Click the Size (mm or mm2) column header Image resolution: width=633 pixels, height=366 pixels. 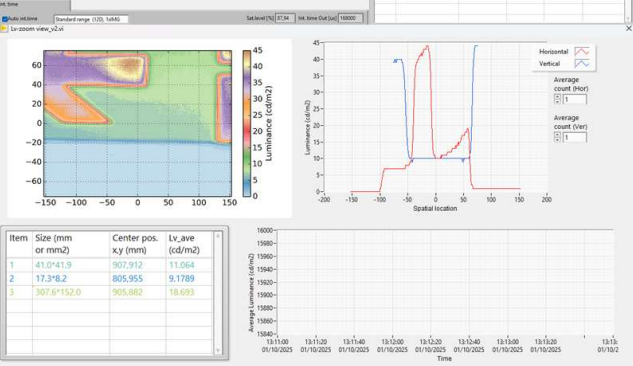pyautogui.click(x=71, y=245)
